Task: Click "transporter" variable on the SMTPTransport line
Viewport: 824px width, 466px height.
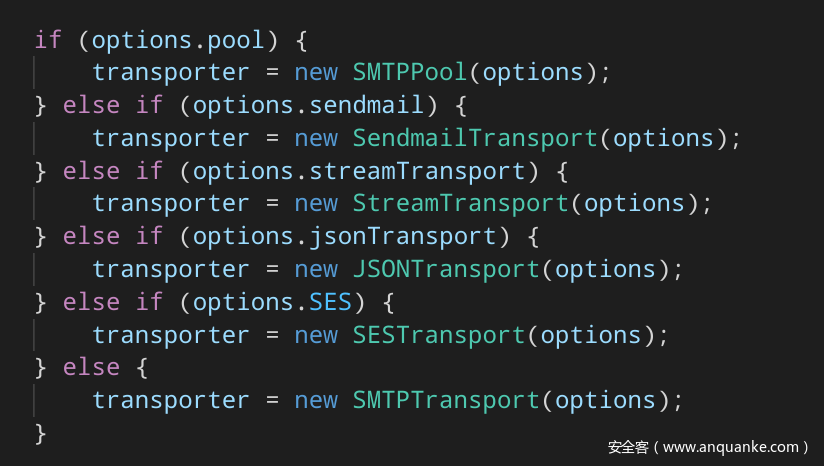Action: coord(171,400)
